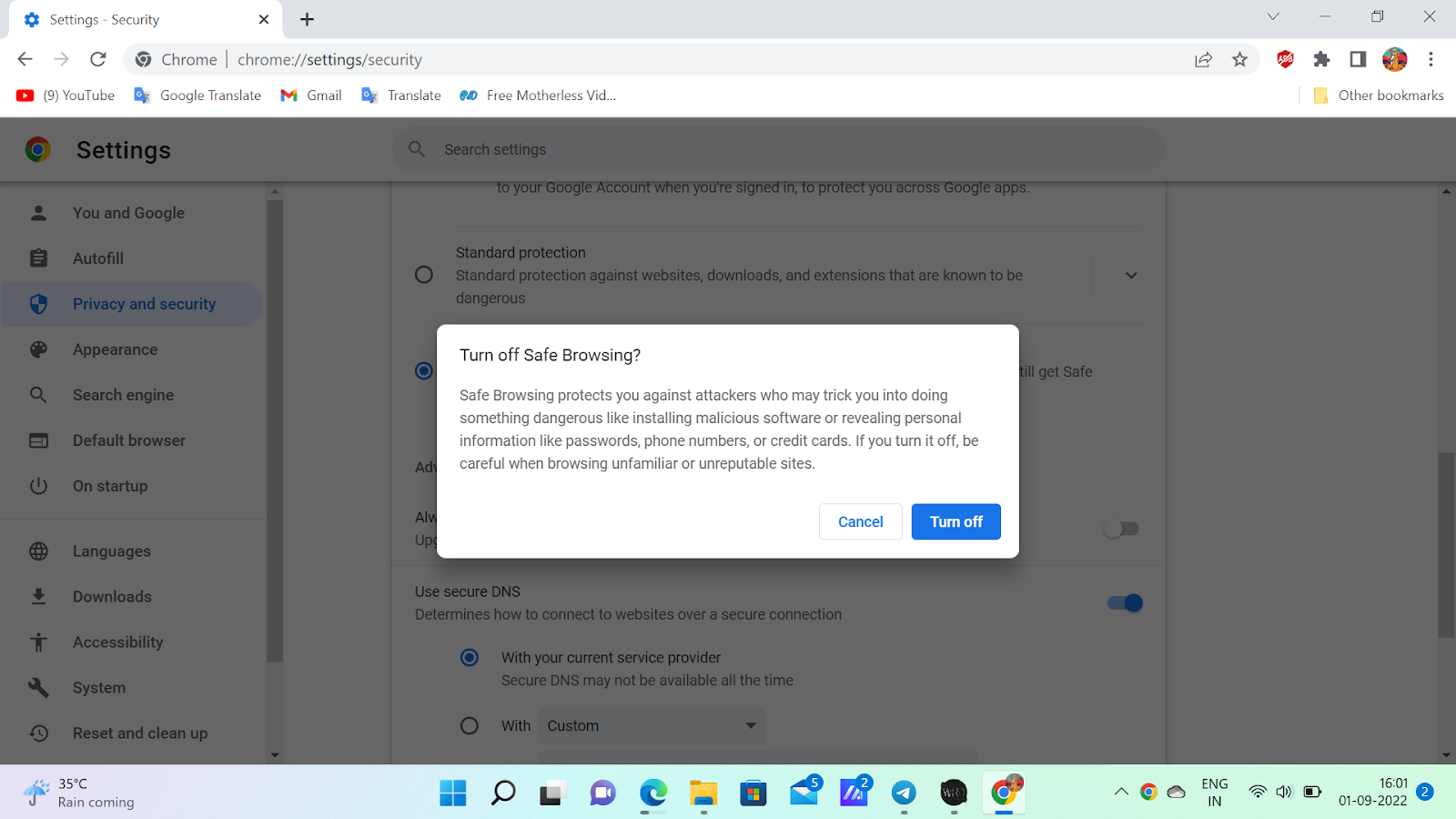Open the Gmail bookmark

(x=311, y=96)
